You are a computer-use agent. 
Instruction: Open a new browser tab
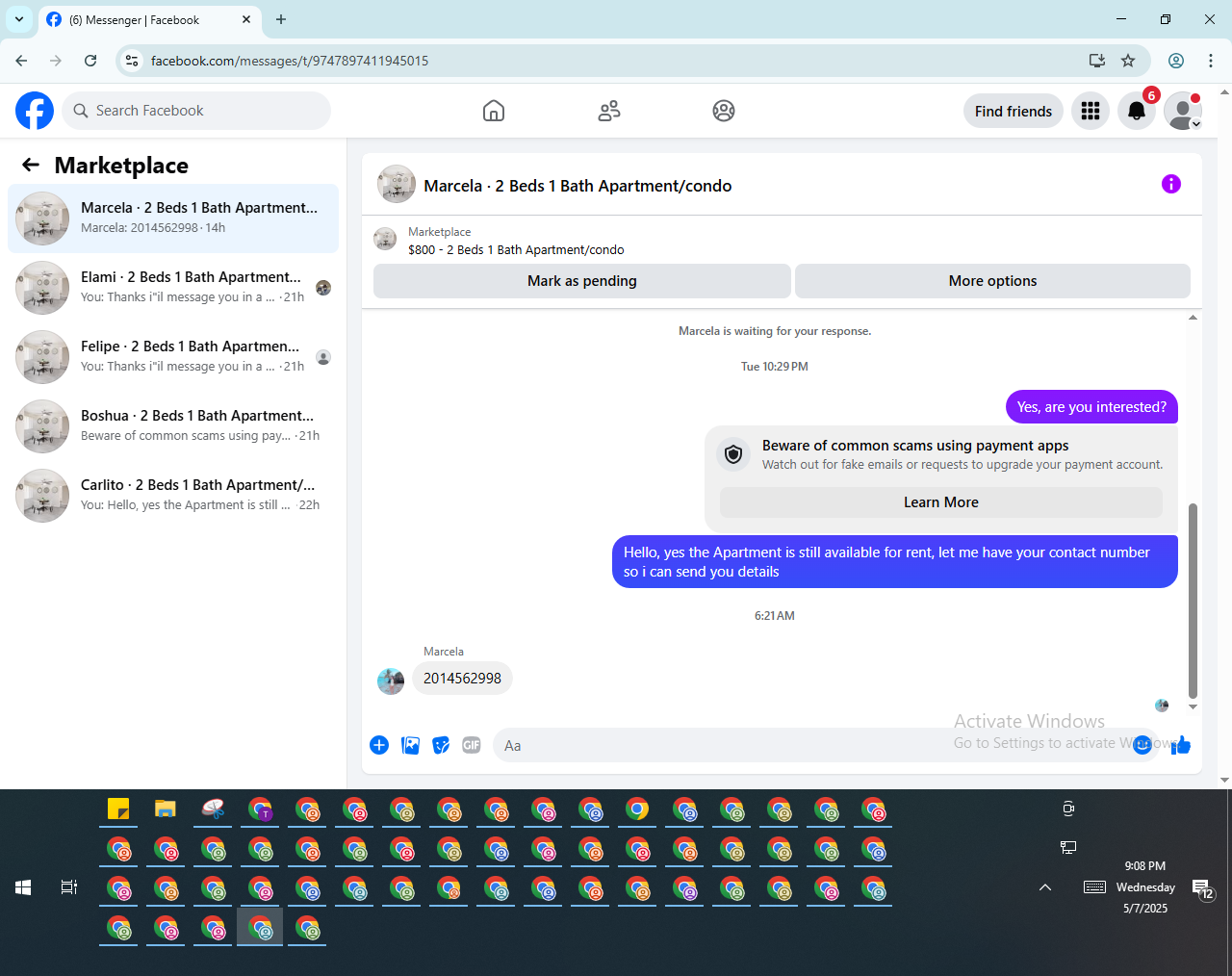point(281,19)
